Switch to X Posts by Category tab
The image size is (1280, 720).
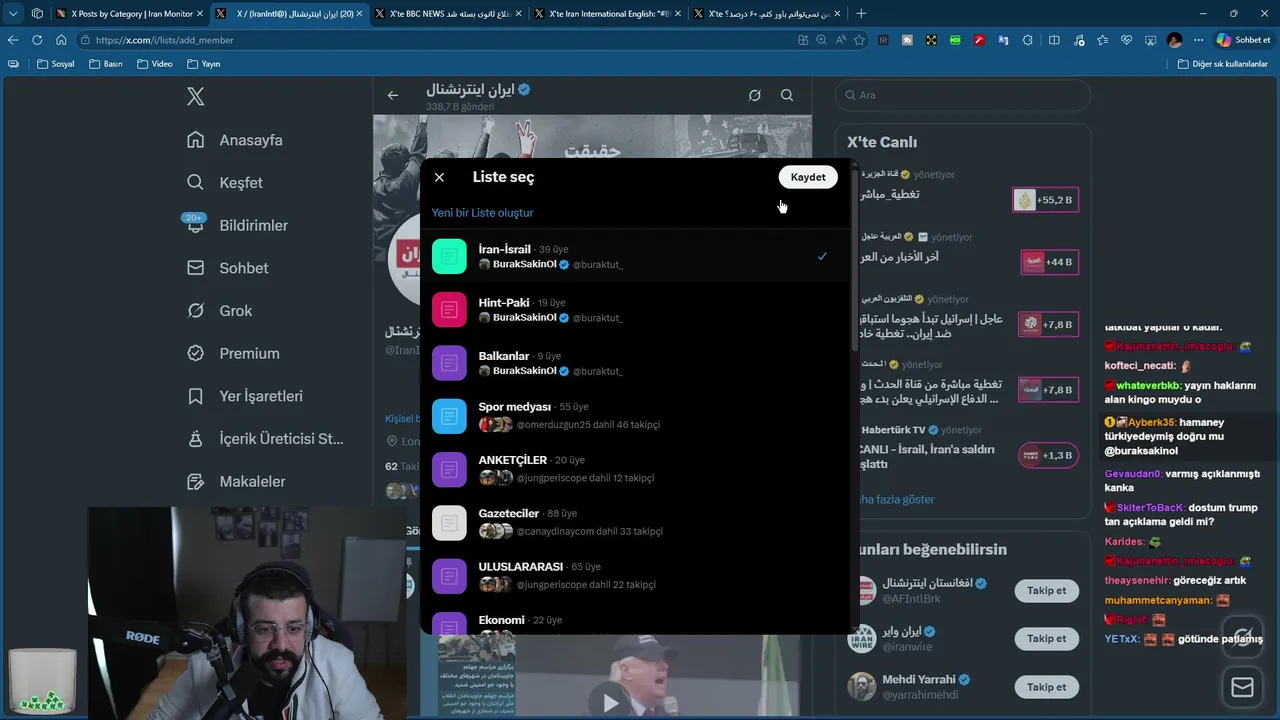pos(129,14)
